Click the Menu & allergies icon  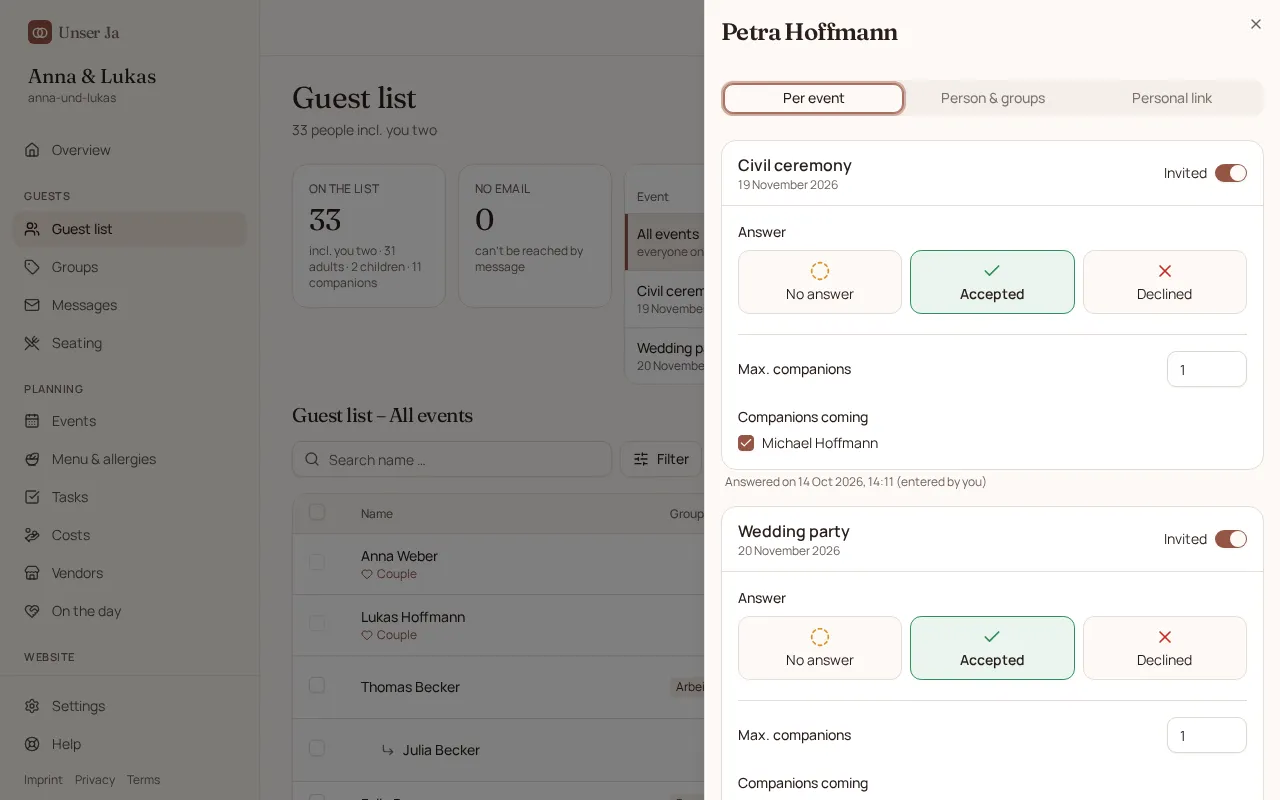32,459
